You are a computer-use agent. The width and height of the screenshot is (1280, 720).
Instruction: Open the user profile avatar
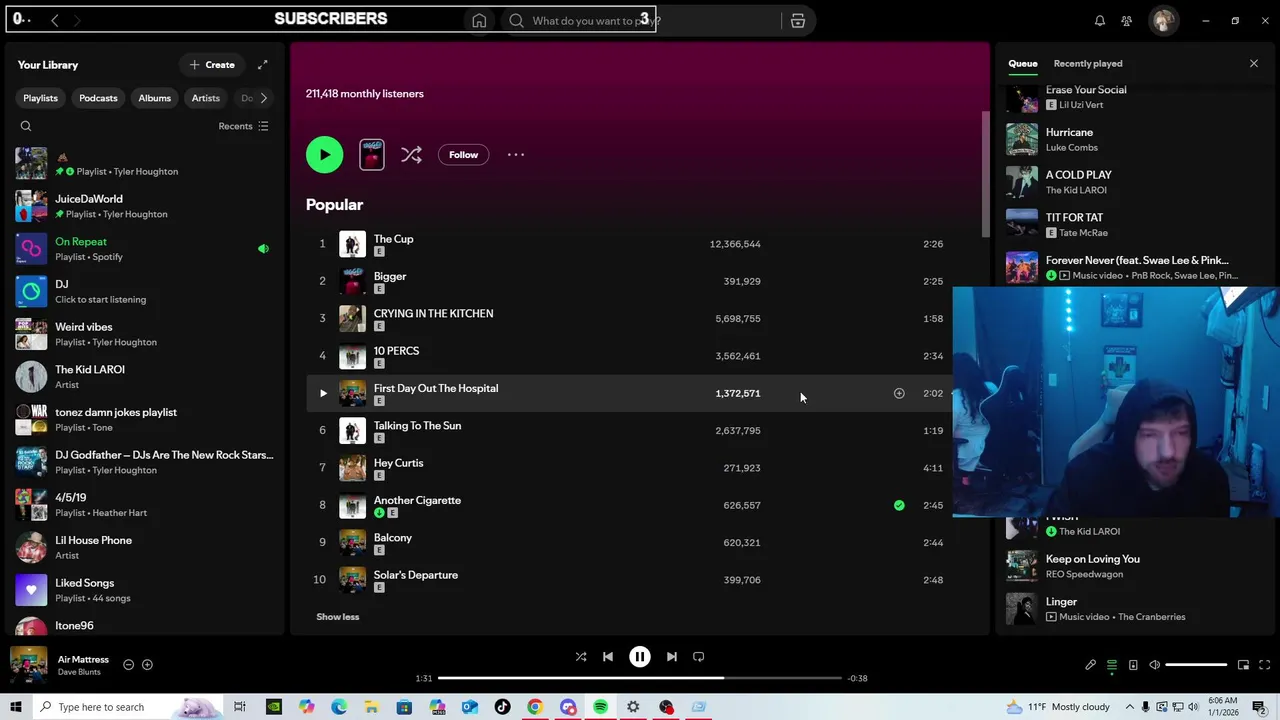[x=1163, y=21]
